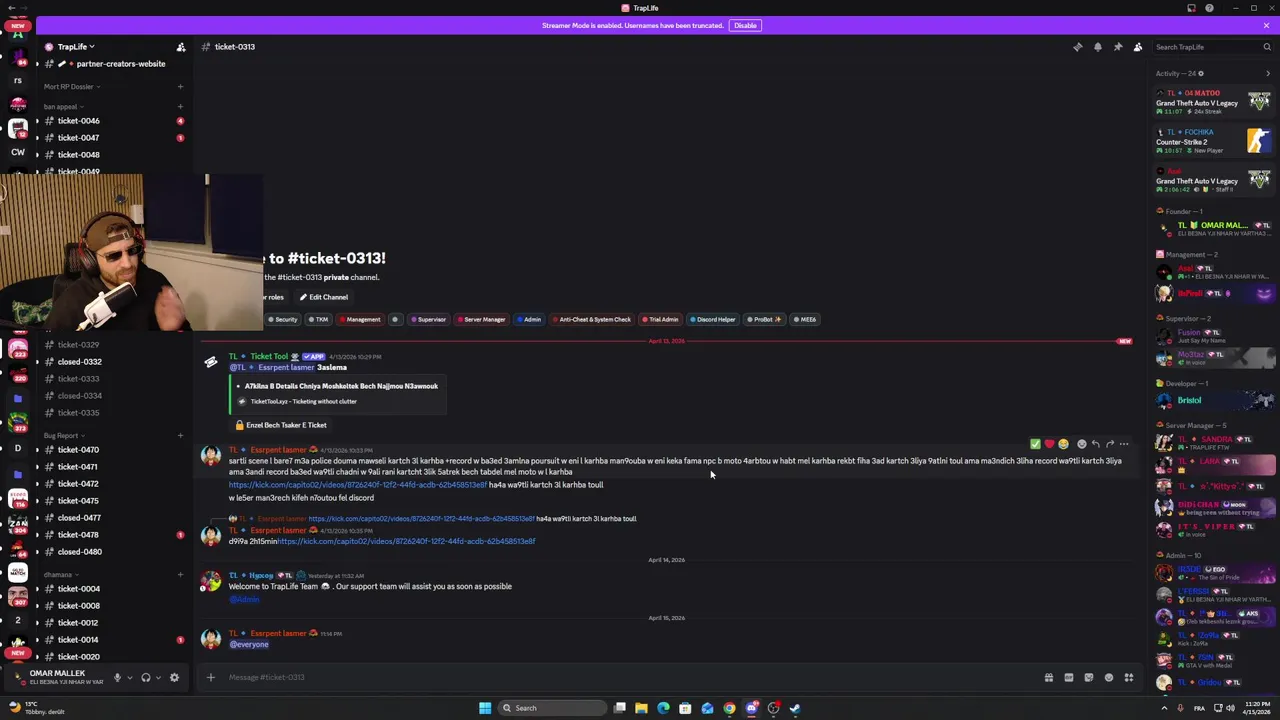Disable Streamer Mode from the banner

click(745, 25)
